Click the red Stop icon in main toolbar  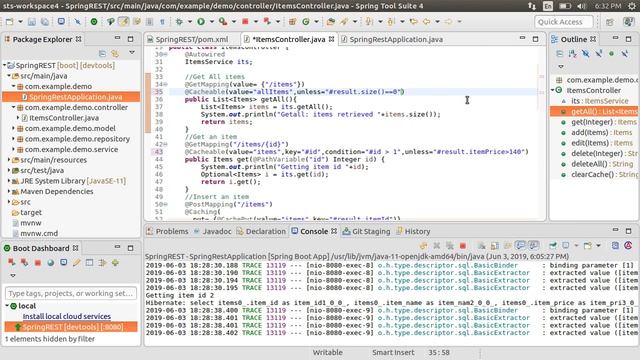click(x=245, y=22)
